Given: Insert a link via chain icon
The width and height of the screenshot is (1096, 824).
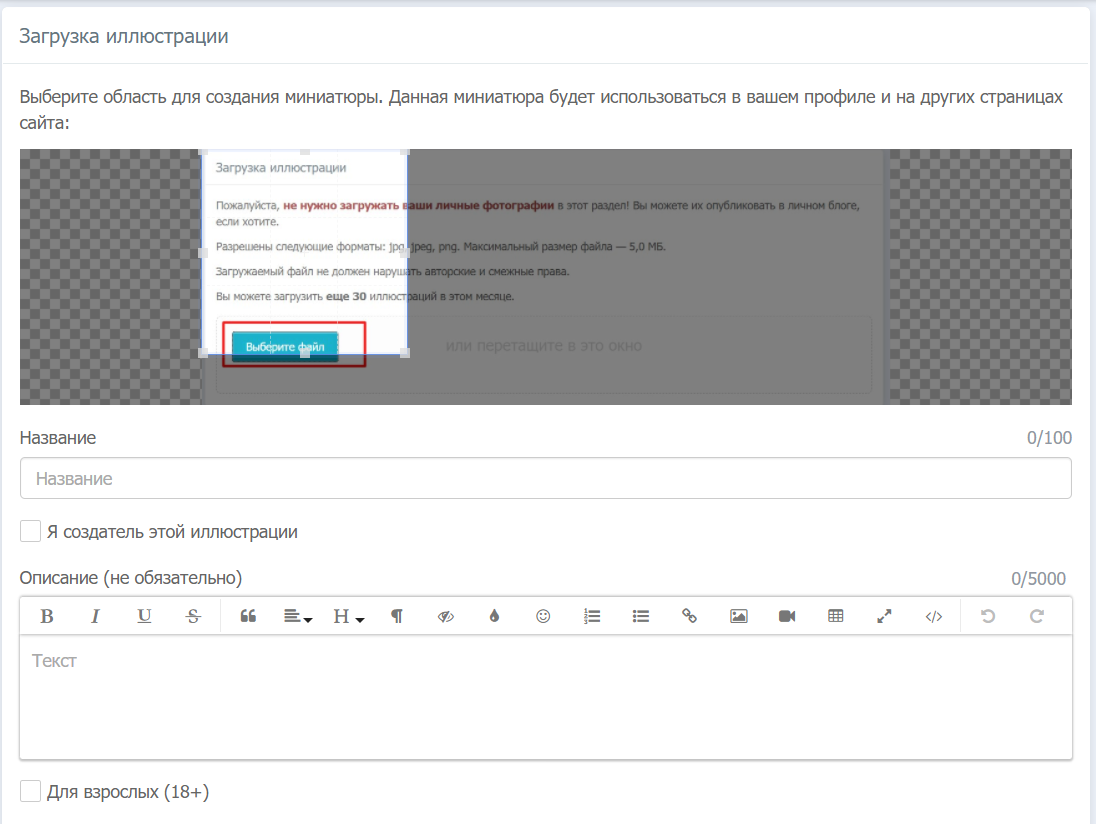Looking at the screenshot, I should 689,616.
